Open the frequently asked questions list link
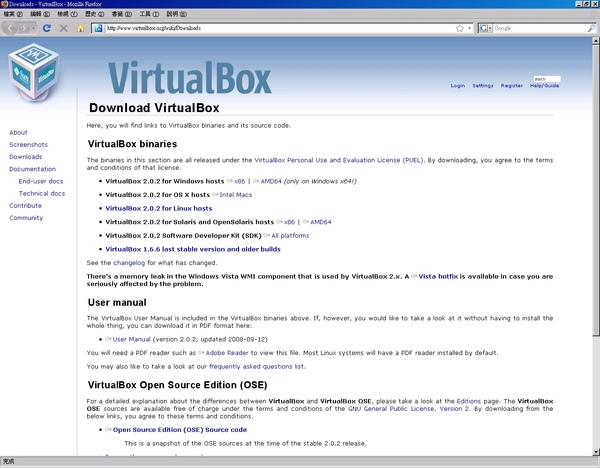The width and height of the screenshot is (600, 468). coord(257,367)
